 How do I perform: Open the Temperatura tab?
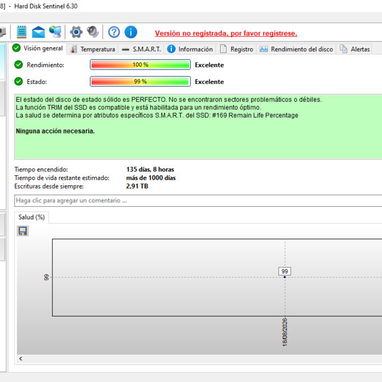[93, 49]
